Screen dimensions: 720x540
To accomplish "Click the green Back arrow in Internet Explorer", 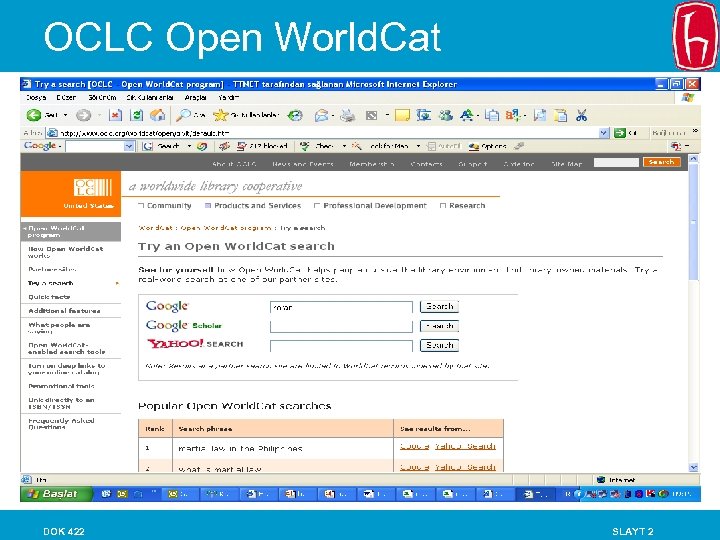I will point(34,115).
